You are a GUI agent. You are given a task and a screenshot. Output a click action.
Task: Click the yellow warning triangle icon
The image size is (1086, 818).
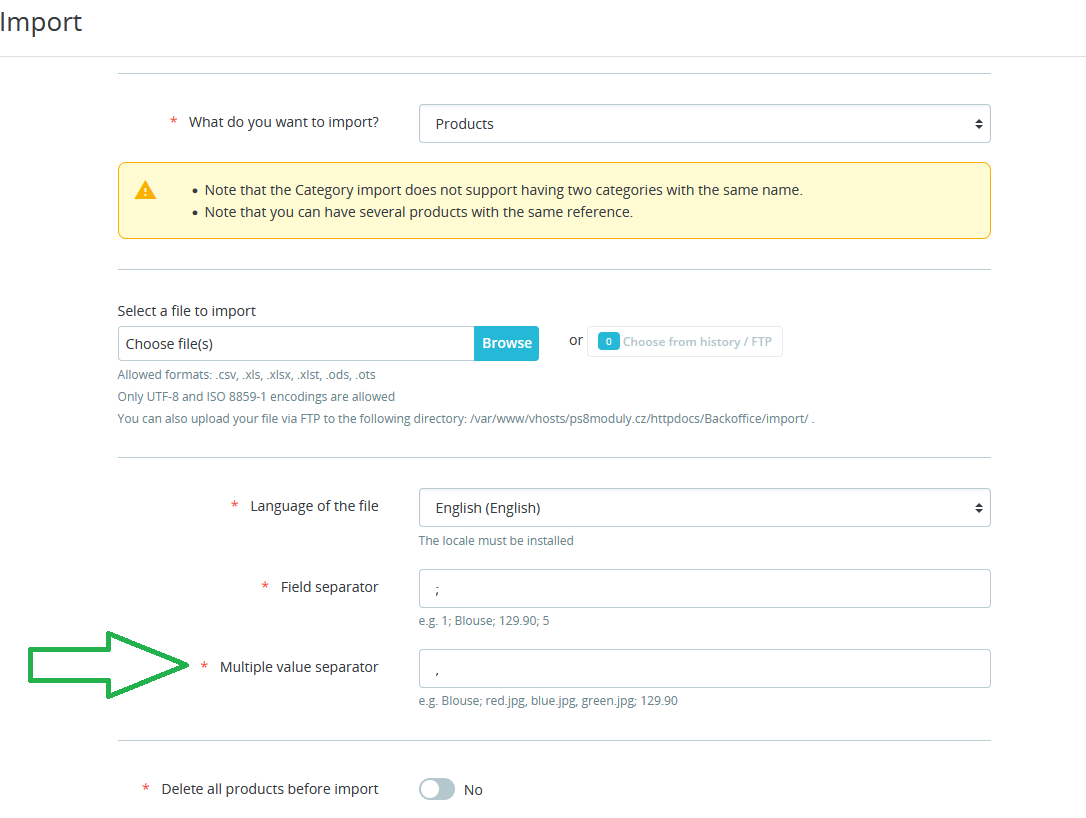[145, 190]
